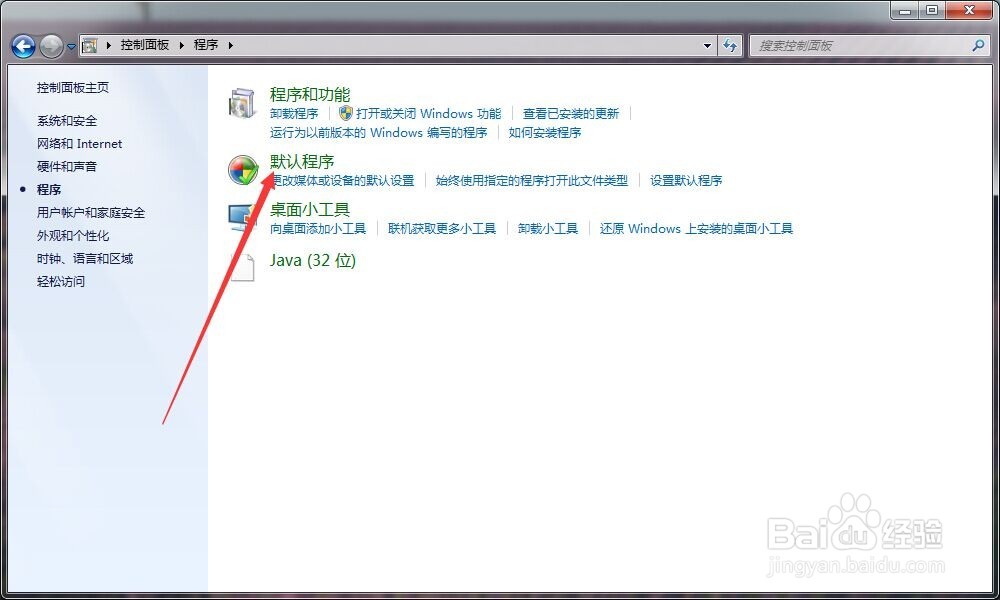Open the address bar history dropdown
The image size is (1000, 600).
pyautogui.click(x=705, y=45)
